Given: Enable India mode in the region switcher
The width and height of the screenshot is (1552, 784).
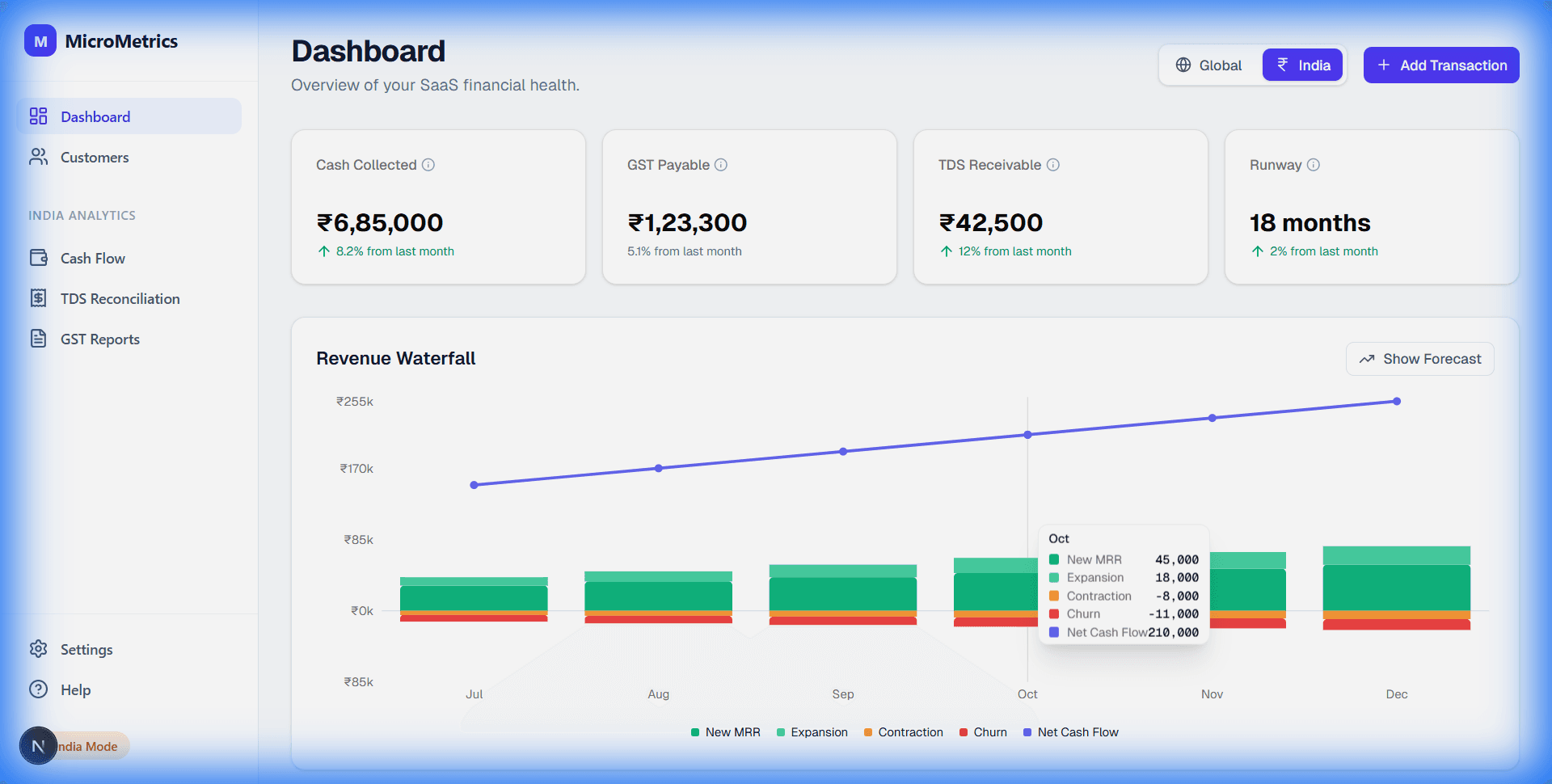Looking at the screenshot, I should pos(1301,65).
